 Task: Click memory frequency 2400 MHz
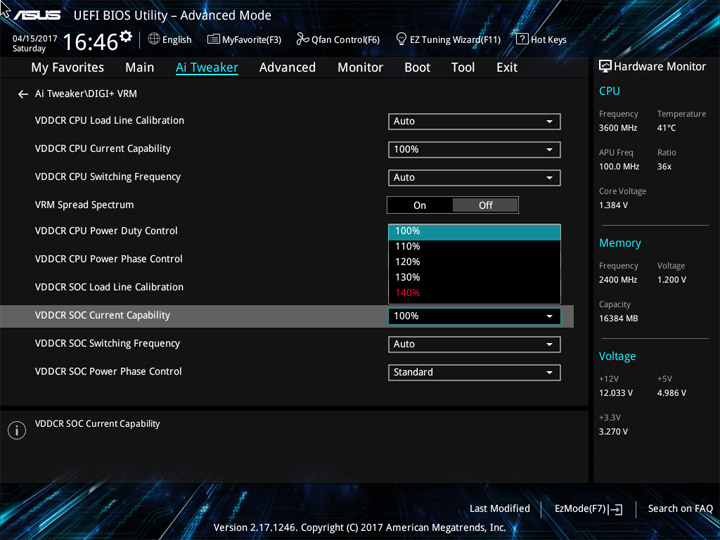coord(618,280)
